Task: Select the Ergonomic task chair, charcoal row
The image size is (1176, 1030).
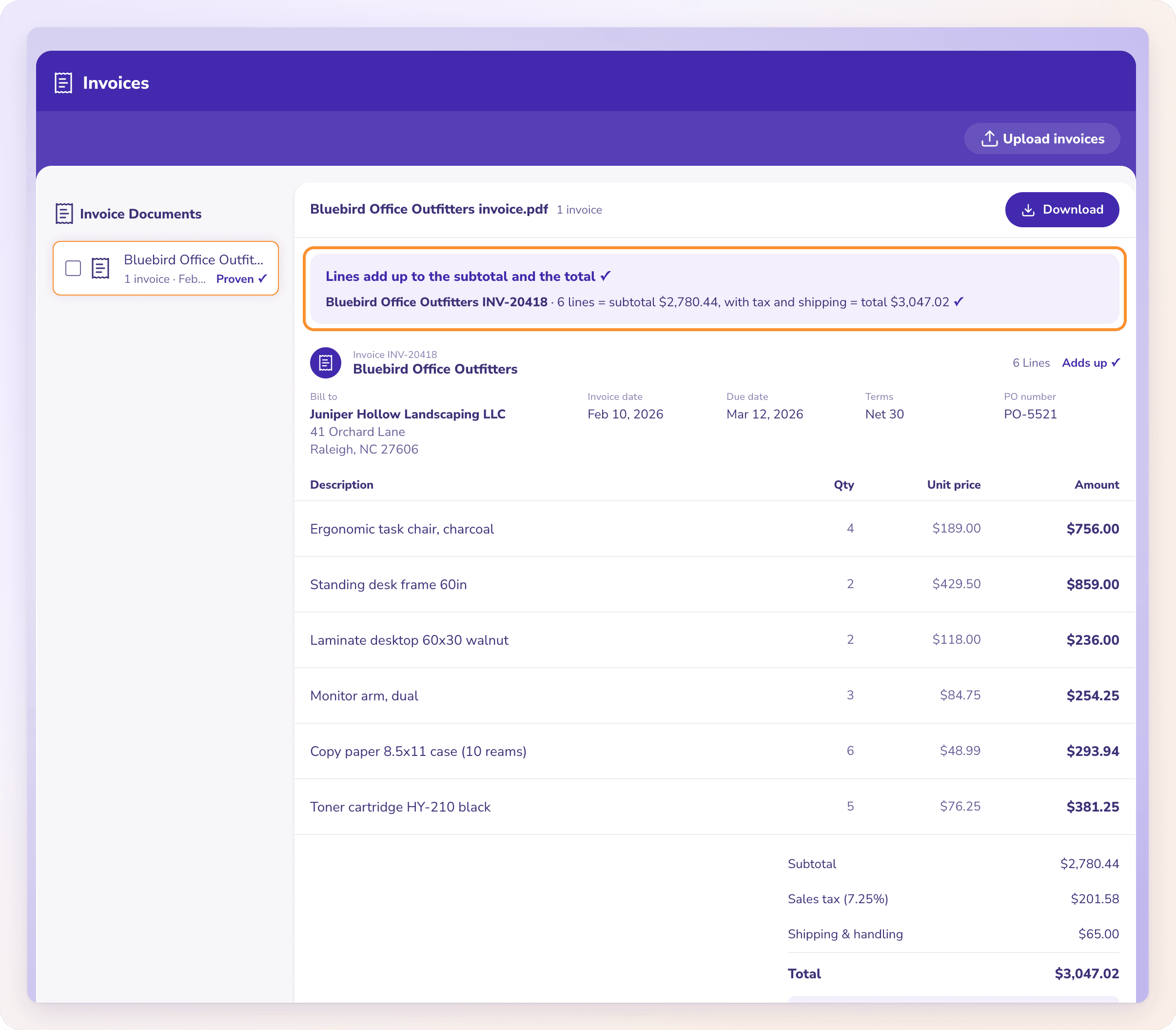Action: 715,529
